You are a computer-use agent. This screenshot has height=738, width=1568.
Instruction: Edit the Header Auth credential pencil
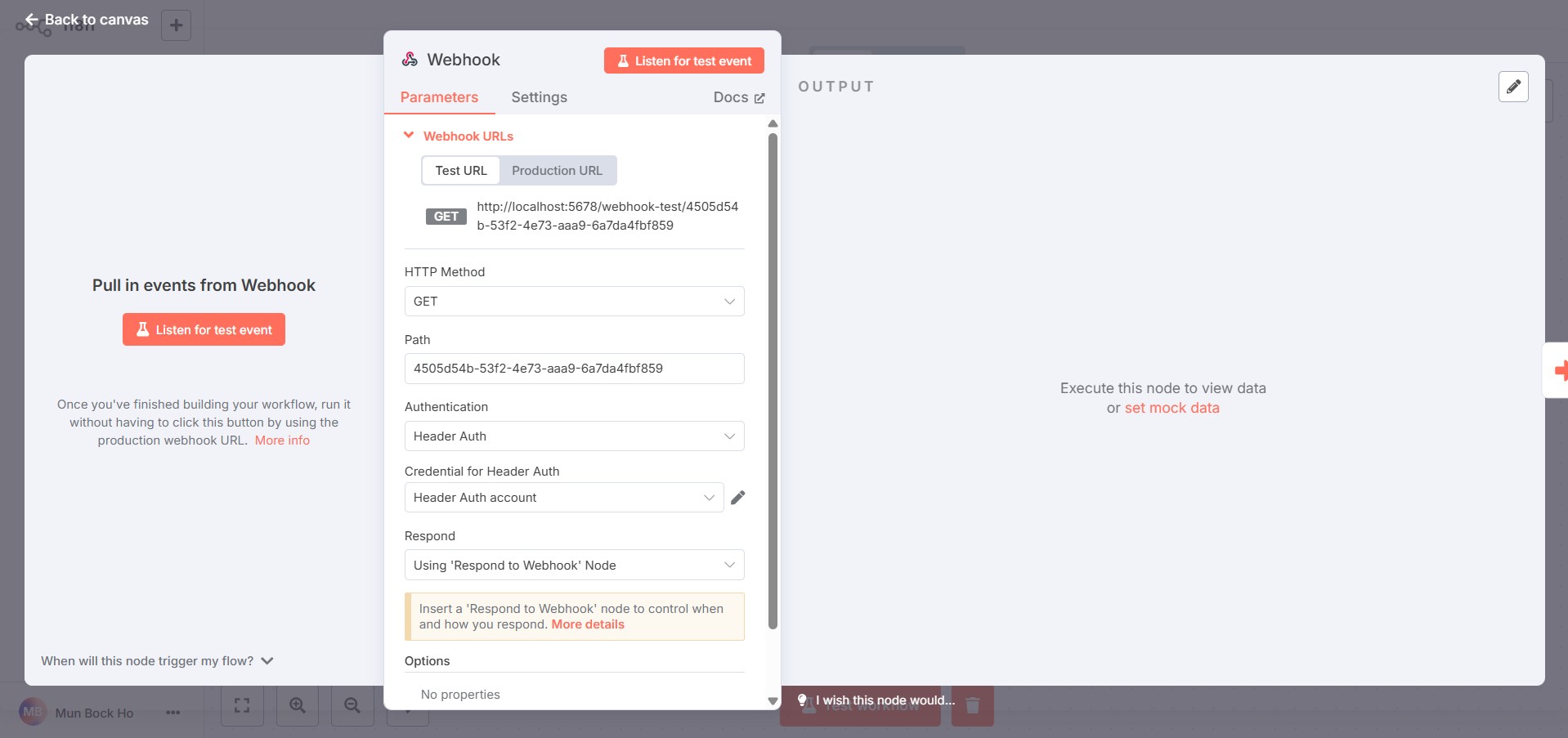coord(737,498)
